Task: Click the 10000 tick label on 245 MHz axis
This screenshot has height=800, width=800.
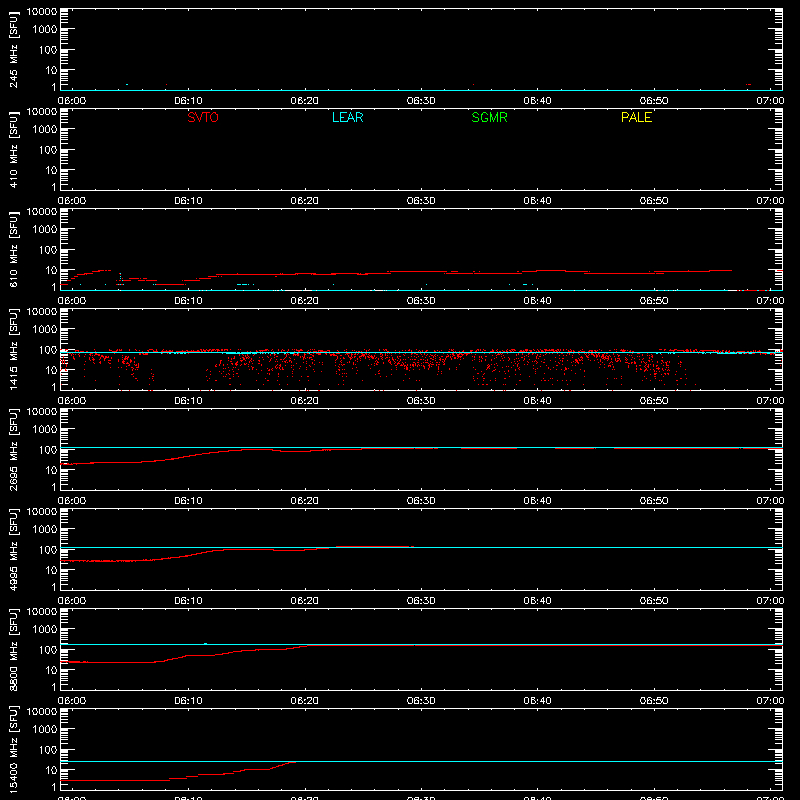Action: (x=42, y=12)
